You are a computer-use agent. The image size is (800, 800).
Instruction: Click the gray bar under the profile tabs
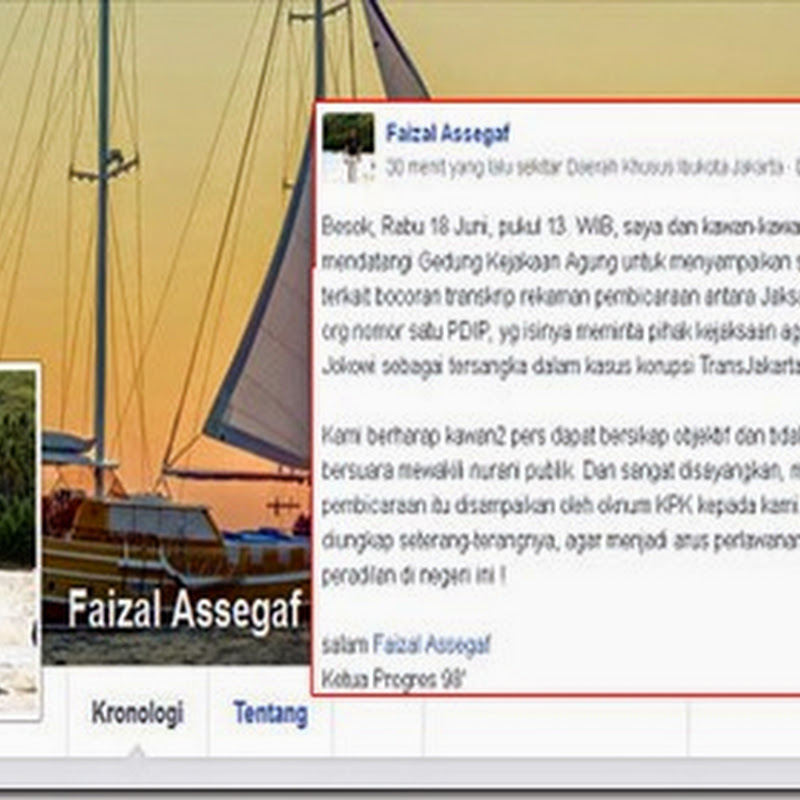(x=400, y=772)
